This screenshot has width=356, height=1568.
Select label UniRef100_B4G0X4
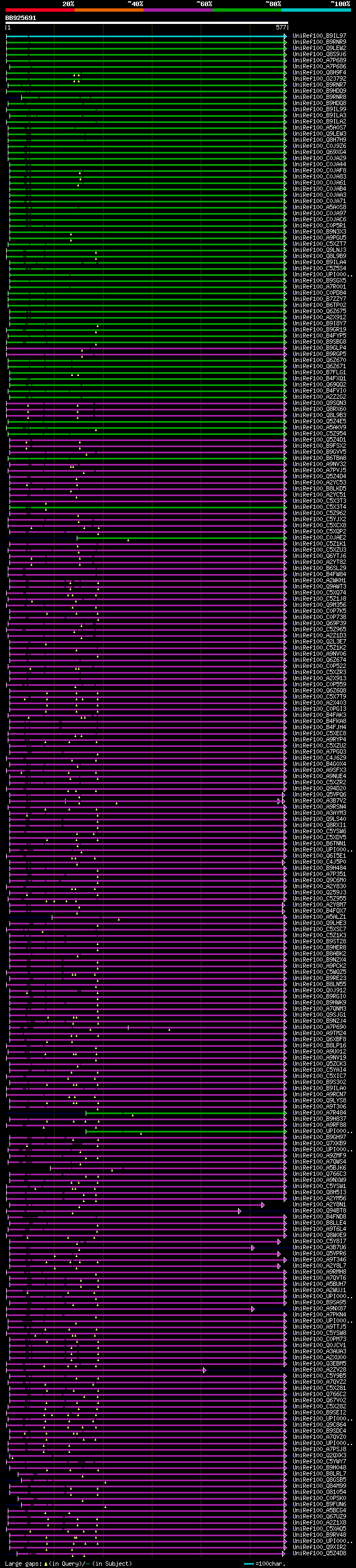[x=319, y=763]
